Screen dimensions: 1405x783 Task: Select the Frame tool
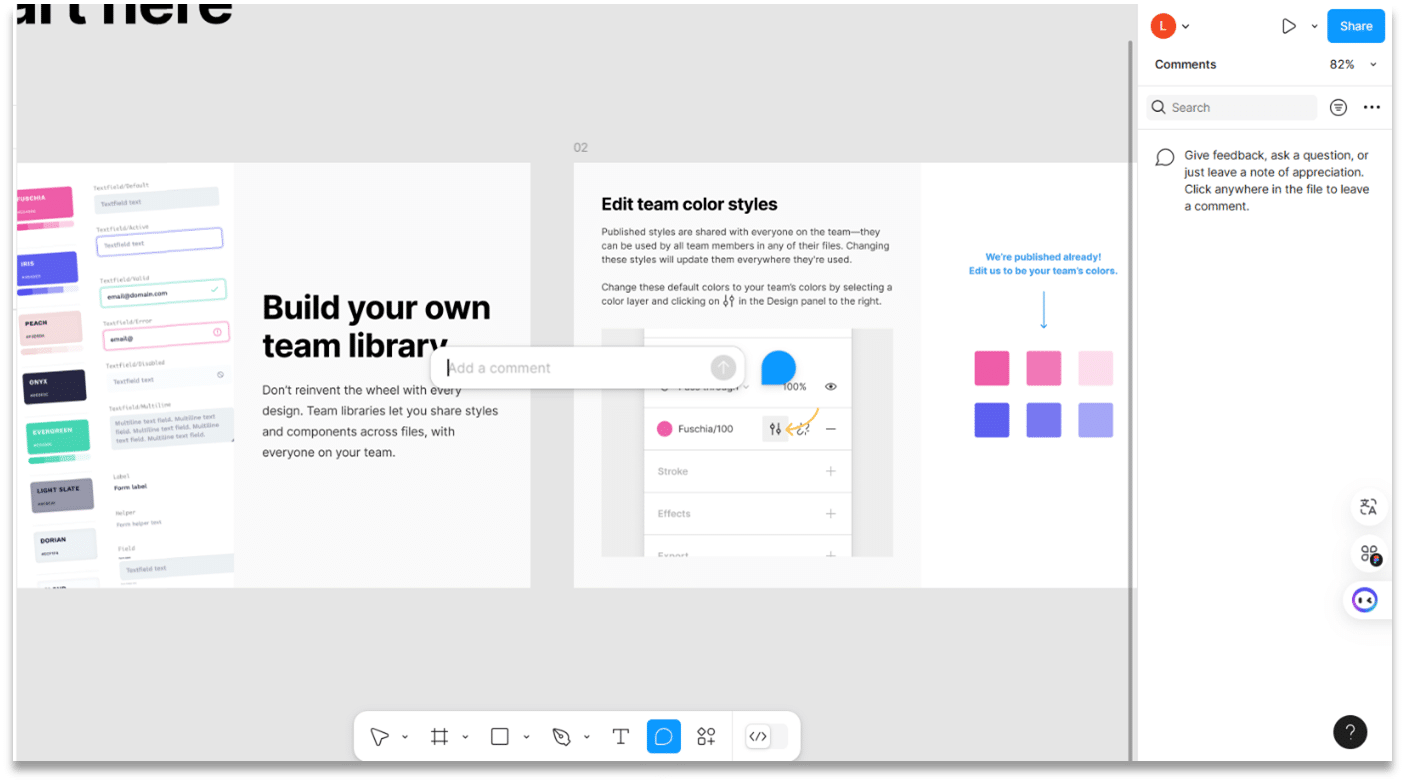(x=439, y=737)
